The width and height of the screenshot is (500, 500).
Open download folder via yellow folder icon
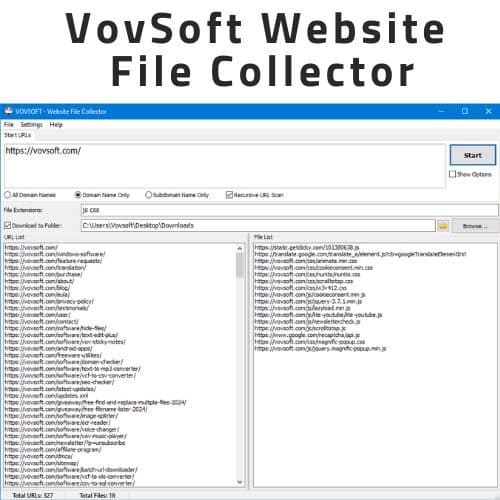coord(443,226)
